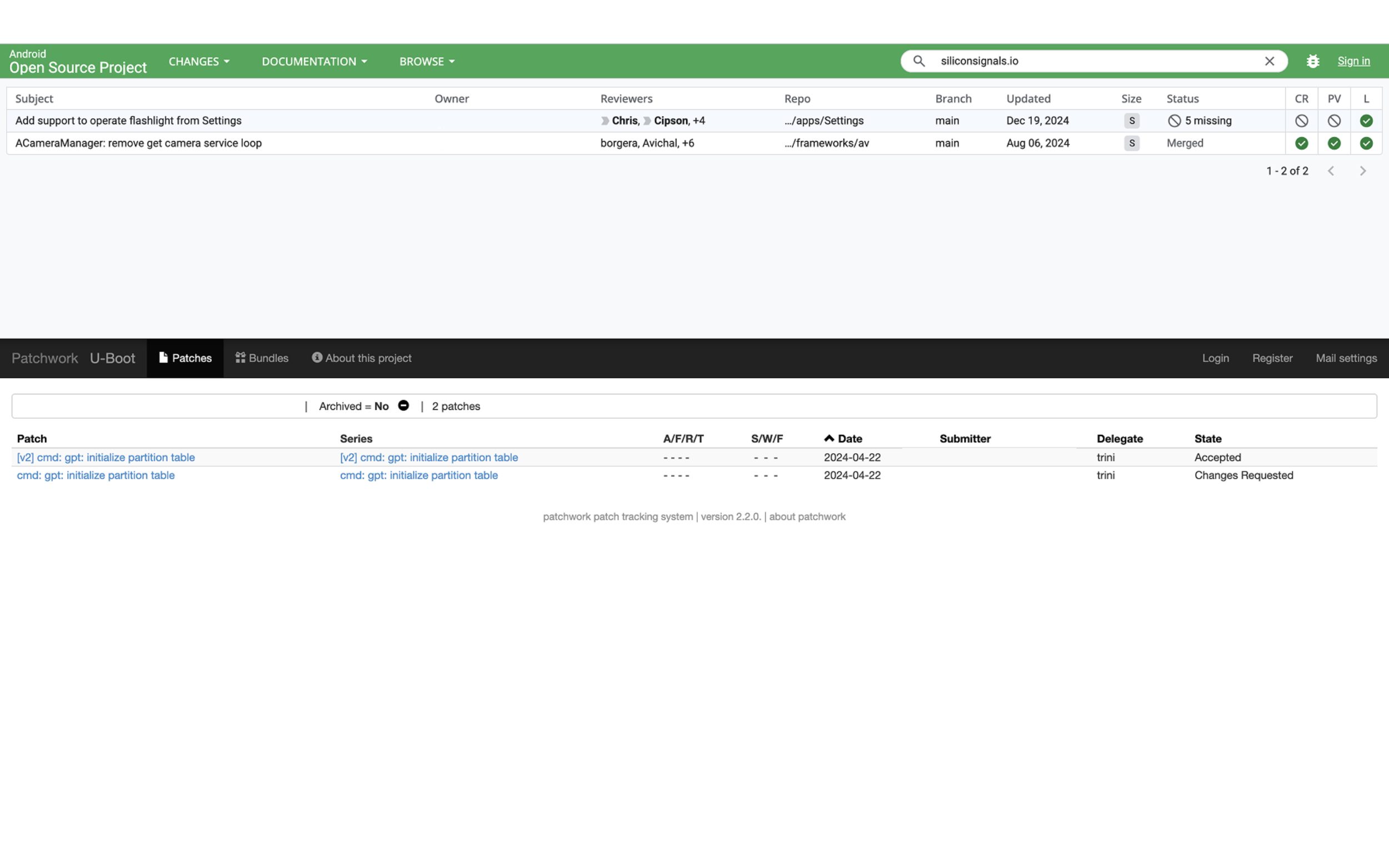Screen dimensions: 1389x868
Task: Click main branch in flashlight row
Action: pyautogui.click(x=947, y=121)
